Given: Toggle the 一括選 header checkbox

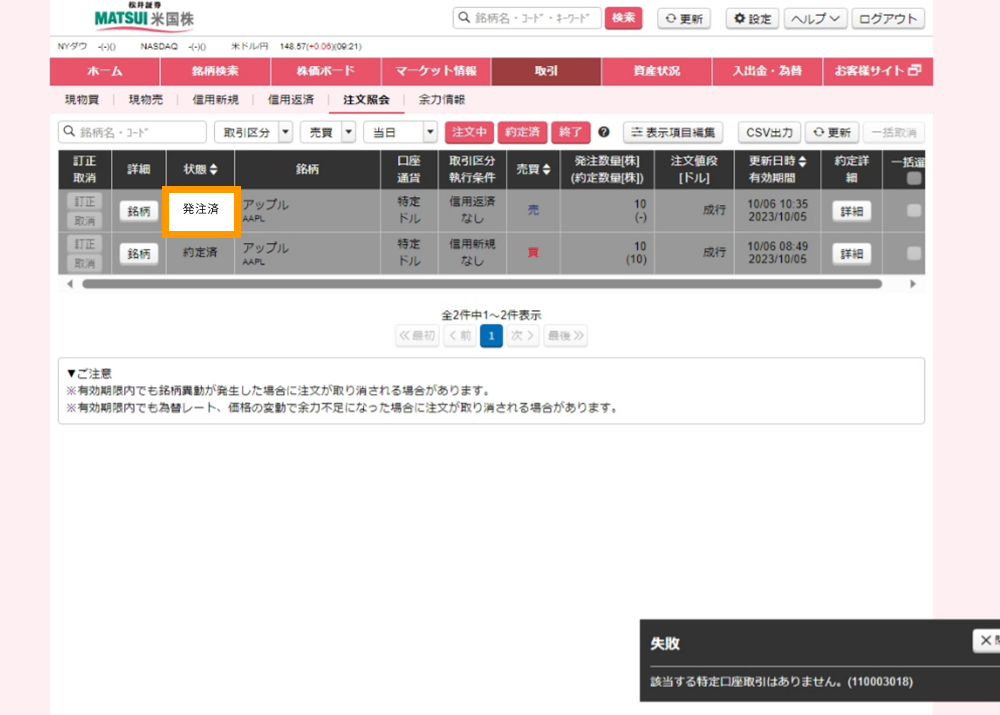Looking at the screenshot, I should pos(913,179).
